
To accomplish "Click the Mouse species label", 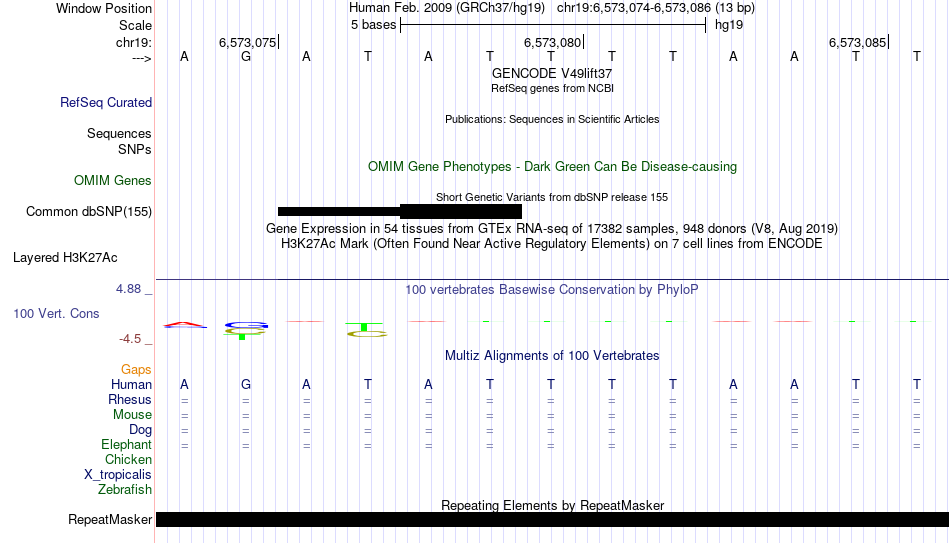I will 132,415.
